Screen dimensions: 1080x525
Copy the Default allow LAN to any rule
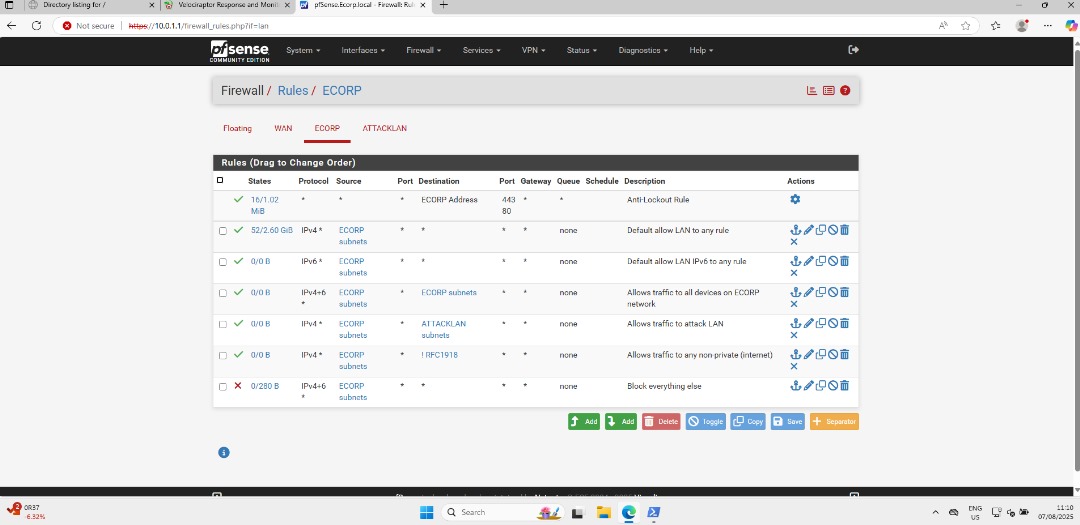coord(820,230)
